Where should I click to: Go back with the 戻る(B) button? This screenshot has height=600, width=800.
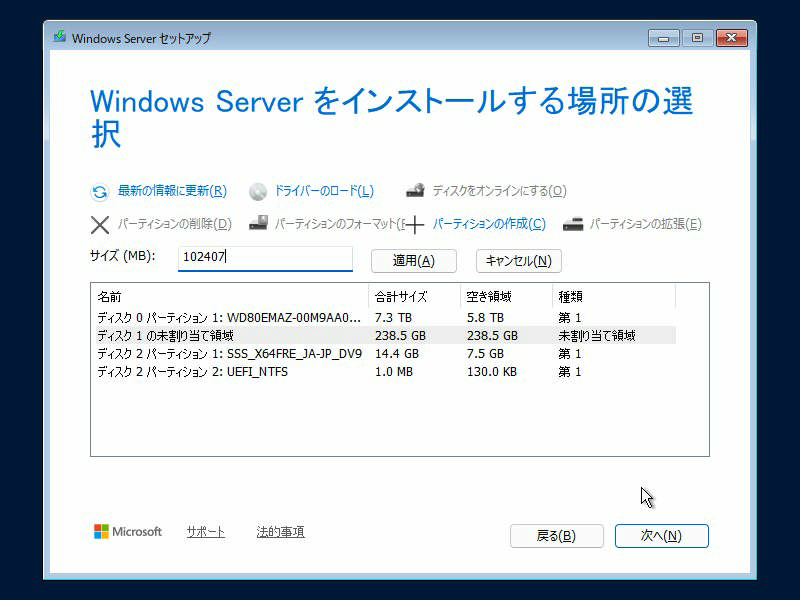click(x=556, y=536)
